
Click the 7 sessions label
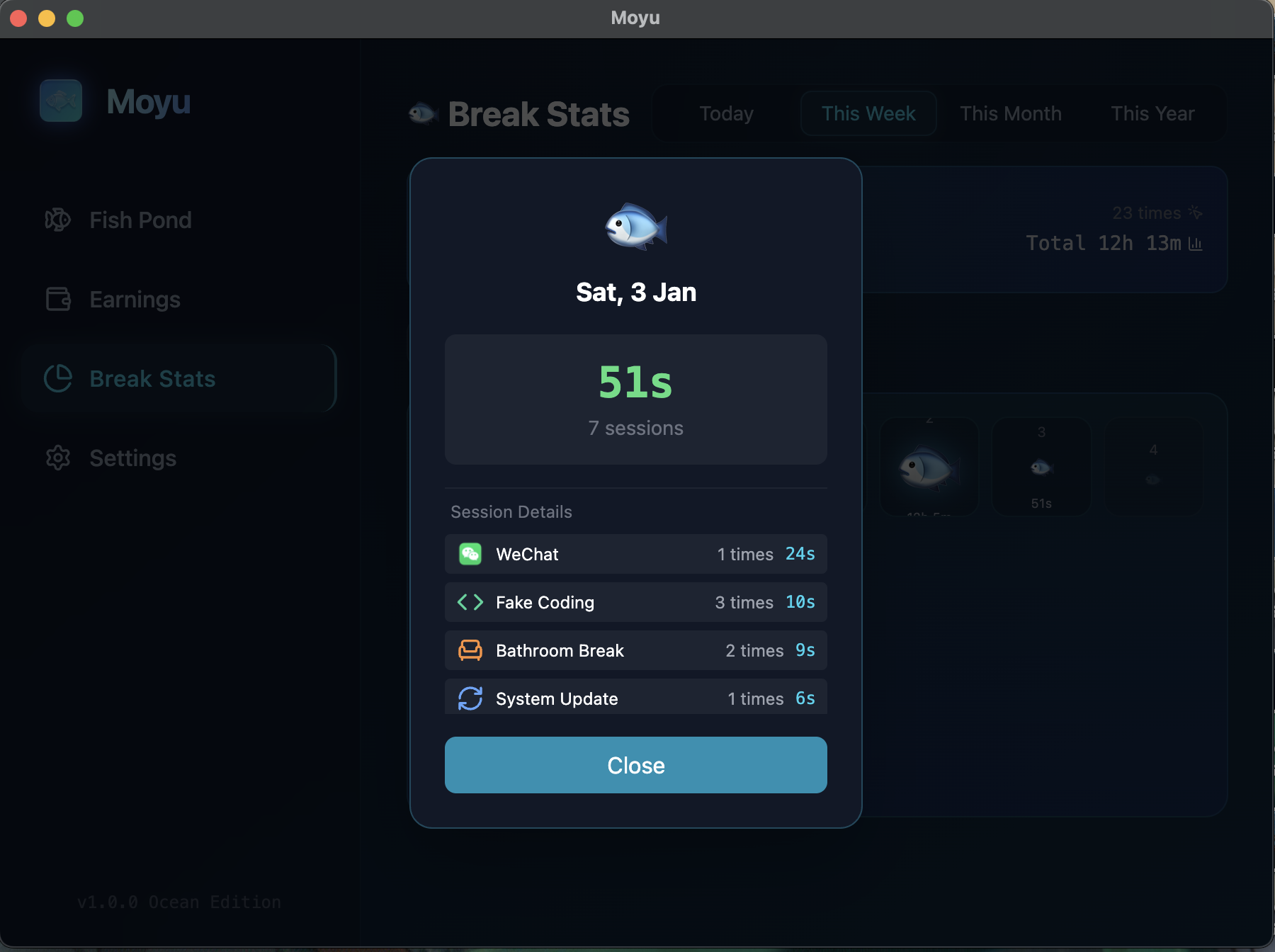coord(635,428)
